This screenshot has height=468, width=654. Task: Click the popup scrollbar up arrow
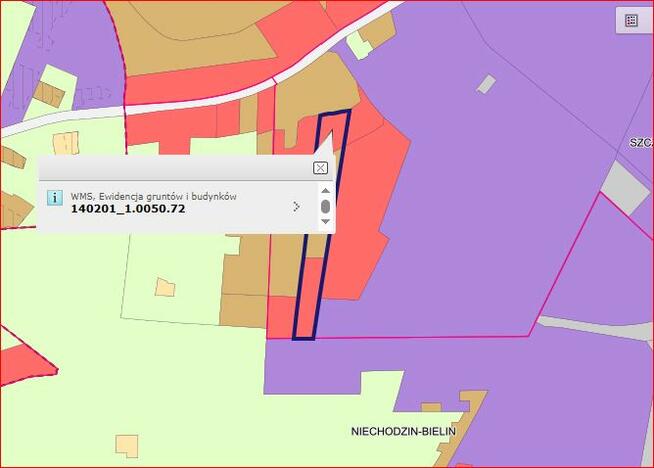click(x=325, y=191)
